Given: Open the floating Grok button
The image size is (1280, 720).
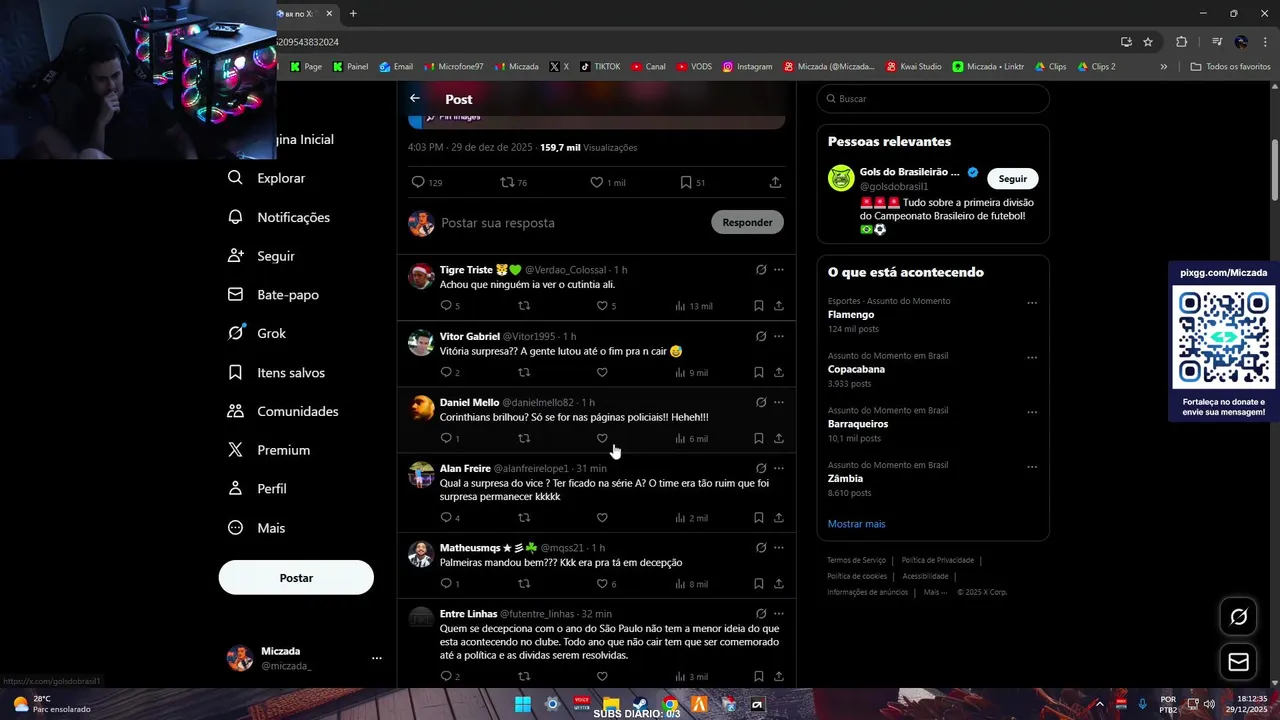Looking at the screenshot, I should pos(1238,617).
